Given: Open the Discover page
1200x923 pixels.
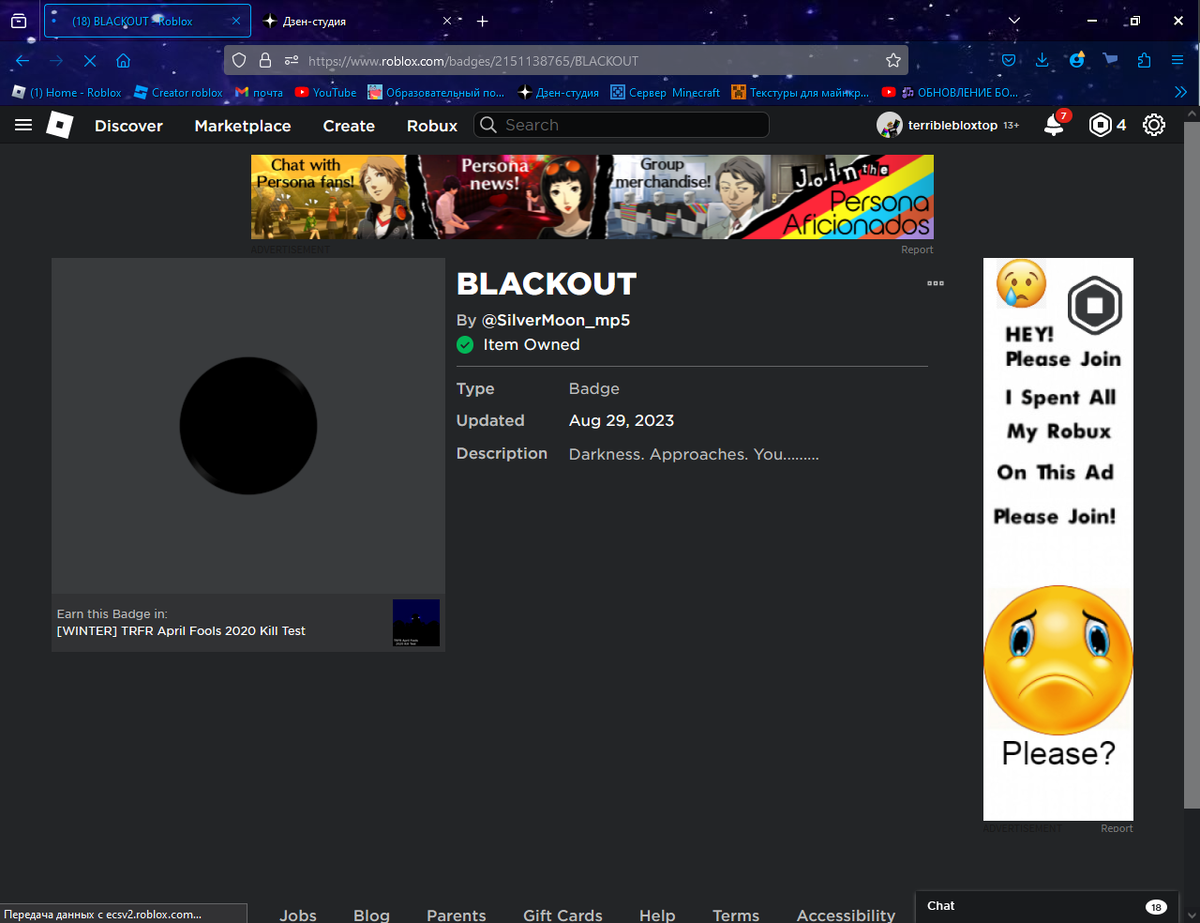Looking at the screenshot, I should tap(128, 126).
